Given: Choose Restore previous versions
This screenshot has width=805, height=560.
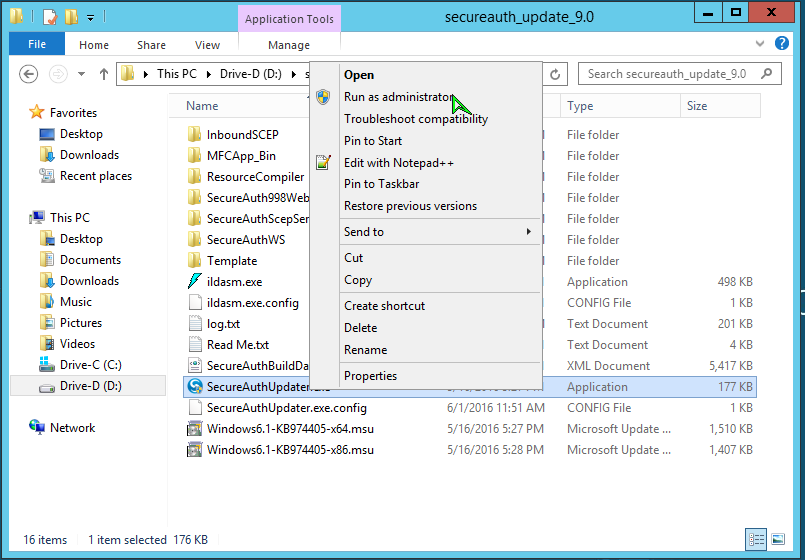Looking at the screenshot, I should point(426,206).
